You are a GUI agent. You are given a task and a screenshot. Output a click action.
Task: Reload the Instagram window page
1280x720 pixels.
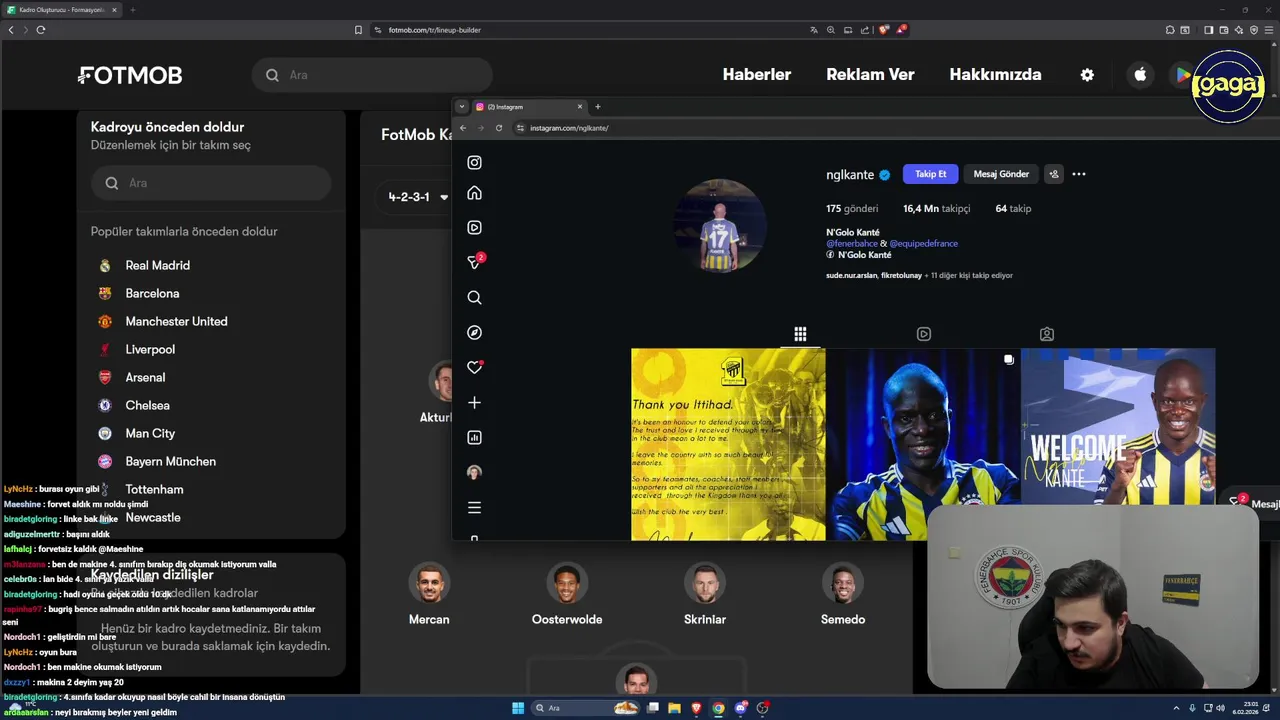[x=499, y=128]
